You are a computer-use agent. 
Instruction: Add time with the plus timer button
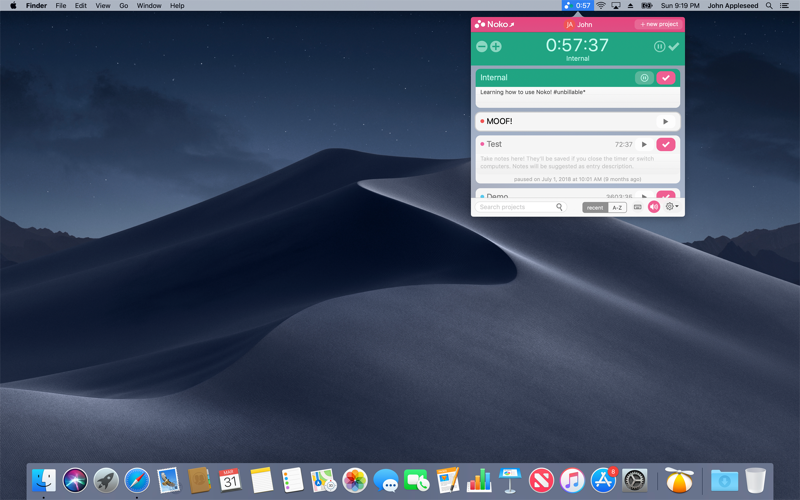[x=496, y=46]
